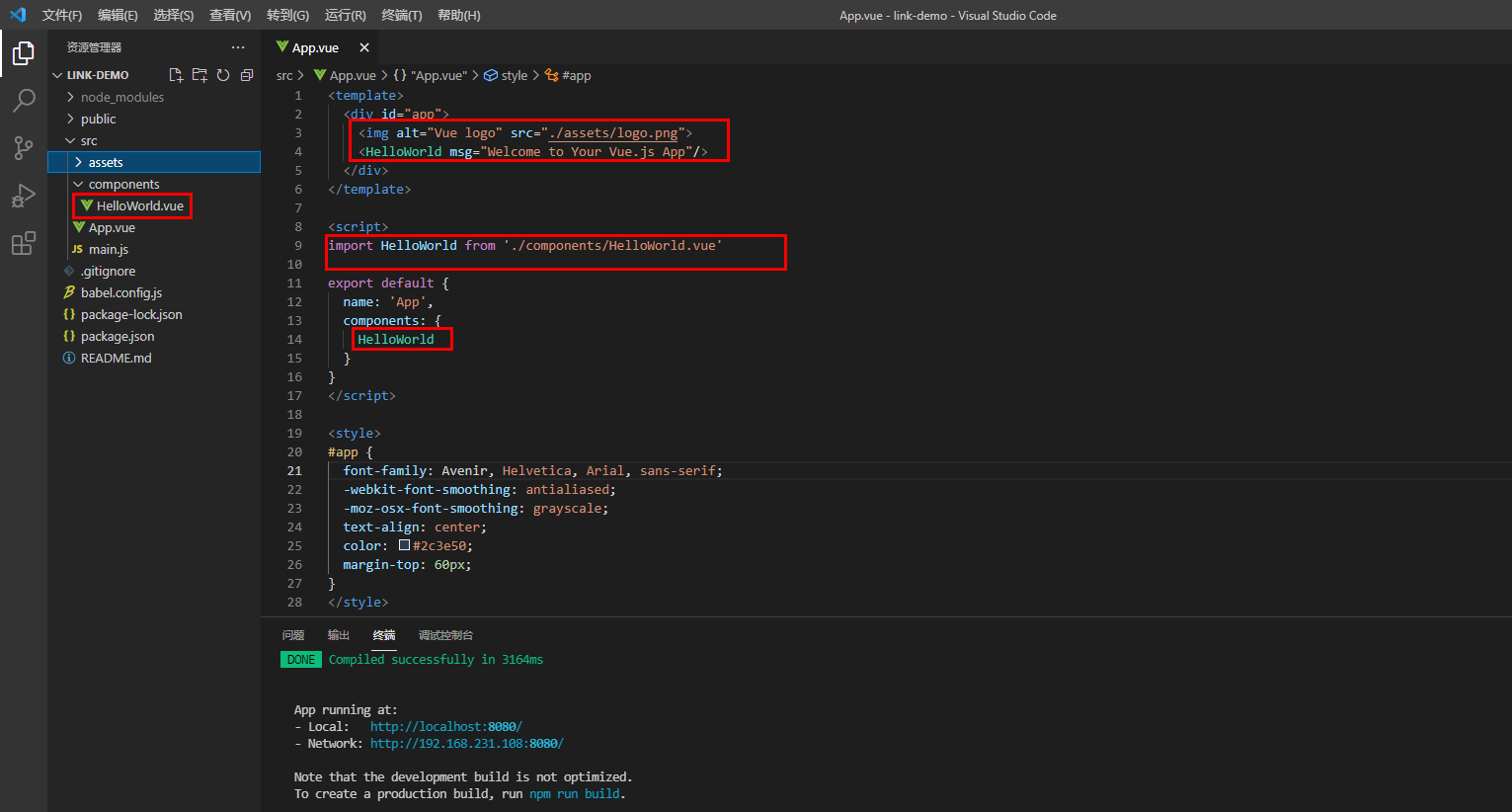Open the Search view in activity bar

coord(24,101)
